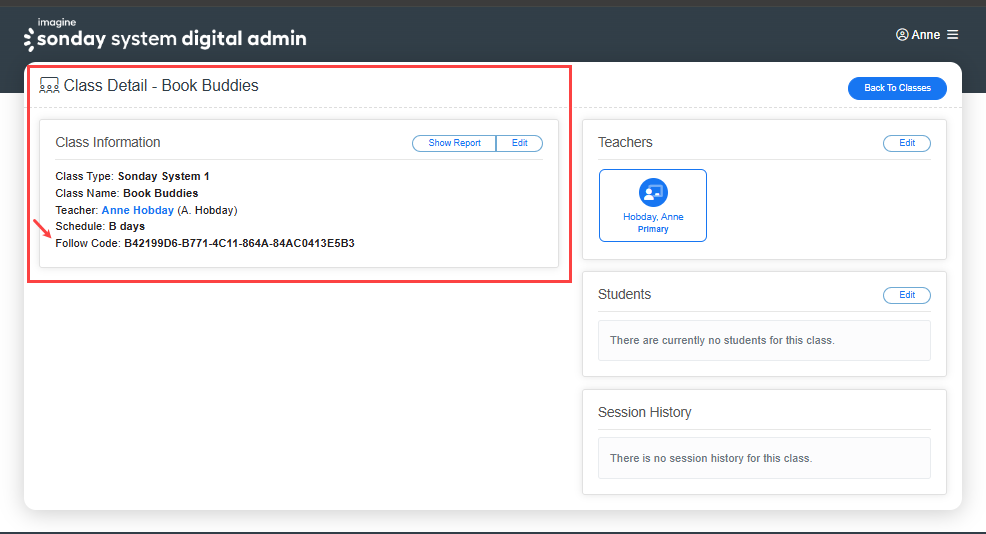Screen dimensions: 986x534
Task: Click the user profile icon beside Anne
Action: pyautogui.click(x=902, y=35)
